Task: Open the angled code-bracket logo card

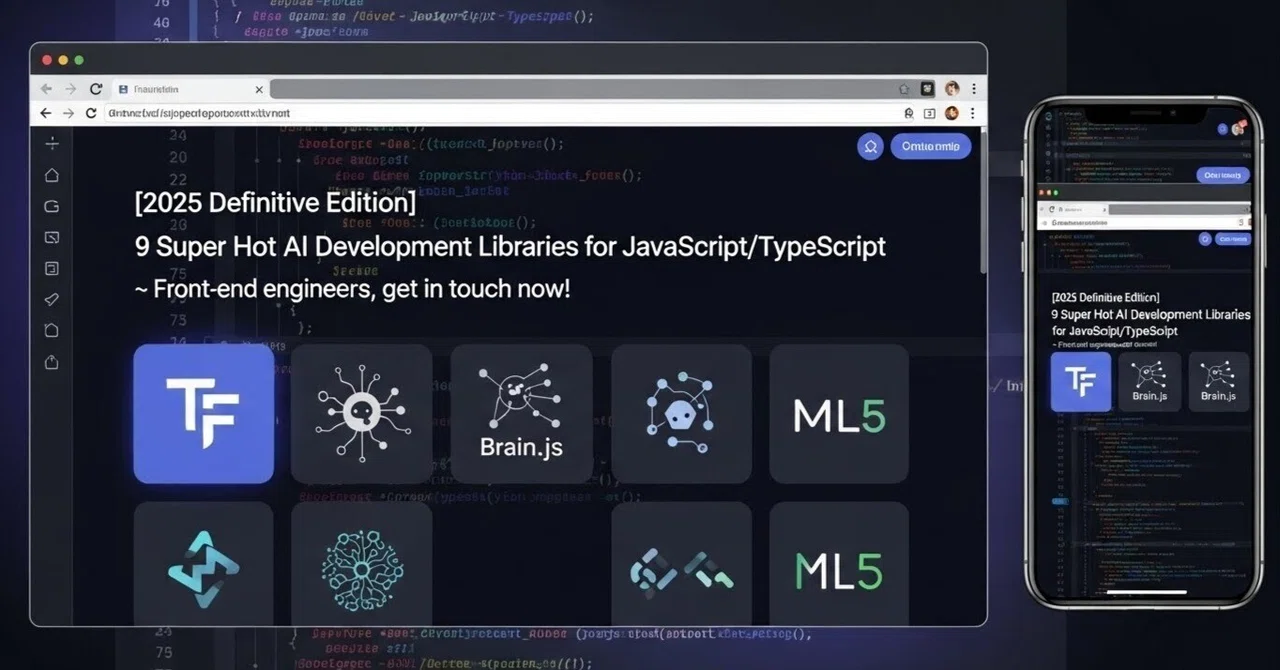Action: coord(681,564)
